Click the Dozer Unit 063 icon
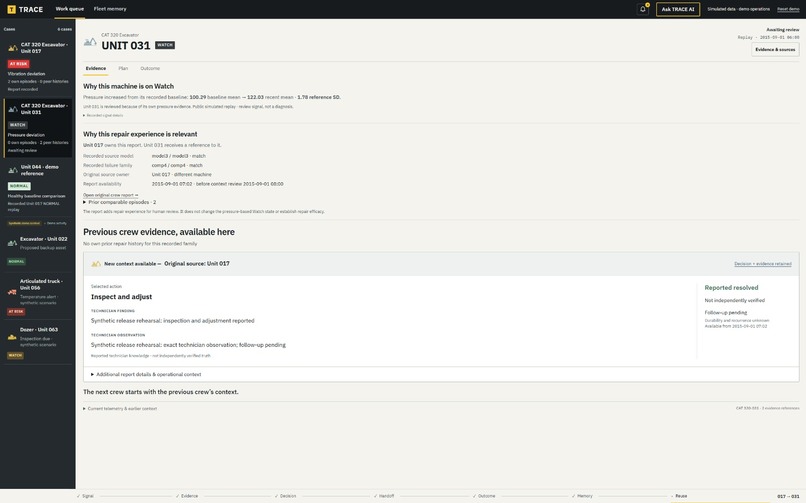 pyautogui.click(x=12, y=337)
